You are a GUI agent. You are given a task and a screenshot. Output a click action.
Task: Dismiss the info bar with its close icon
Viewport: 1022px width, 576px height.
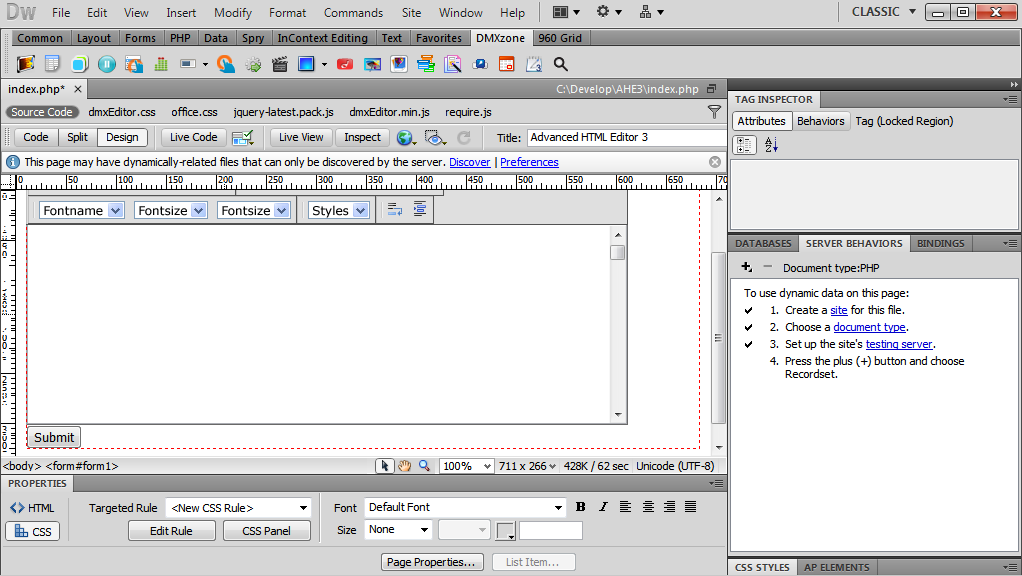coord(715,162)
